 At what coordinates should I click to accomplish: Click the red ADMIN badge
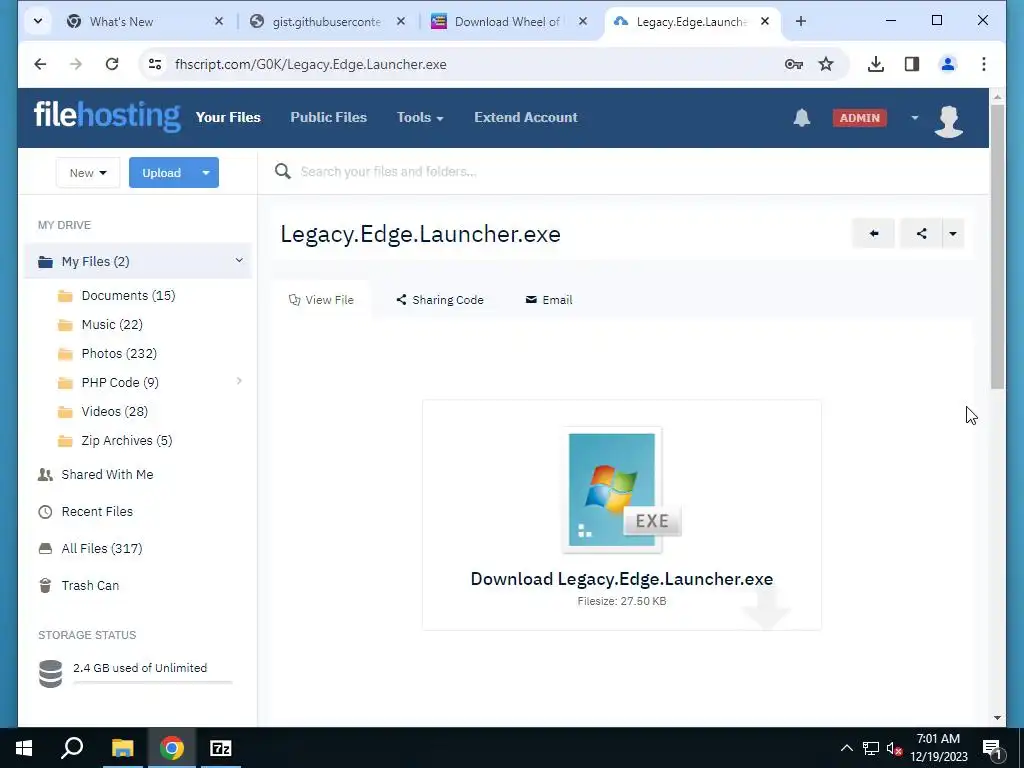click(859, 118)
